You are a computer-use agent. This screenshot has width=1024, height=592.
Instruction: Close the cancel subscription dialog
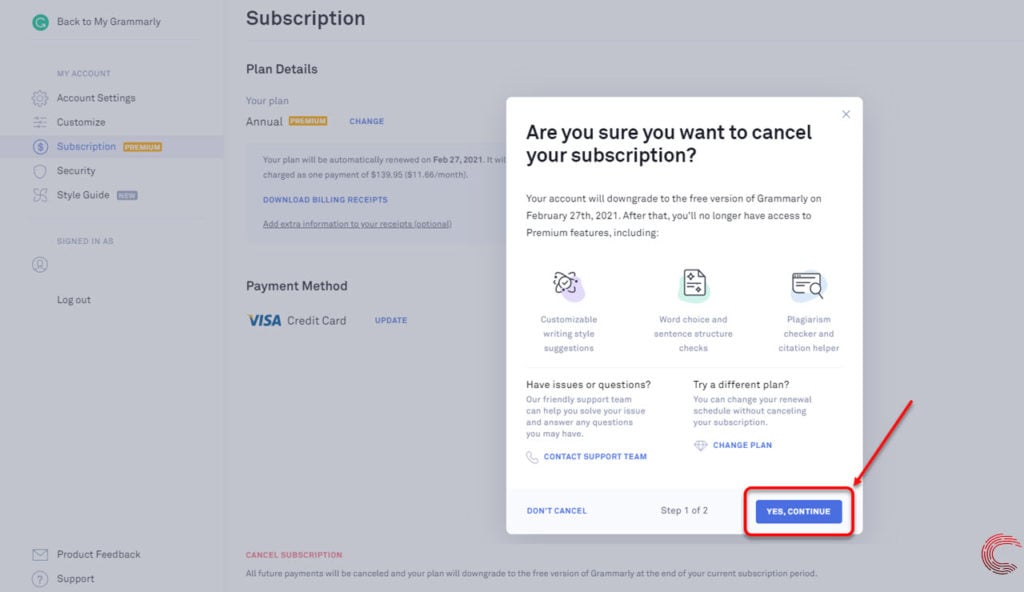846,114
